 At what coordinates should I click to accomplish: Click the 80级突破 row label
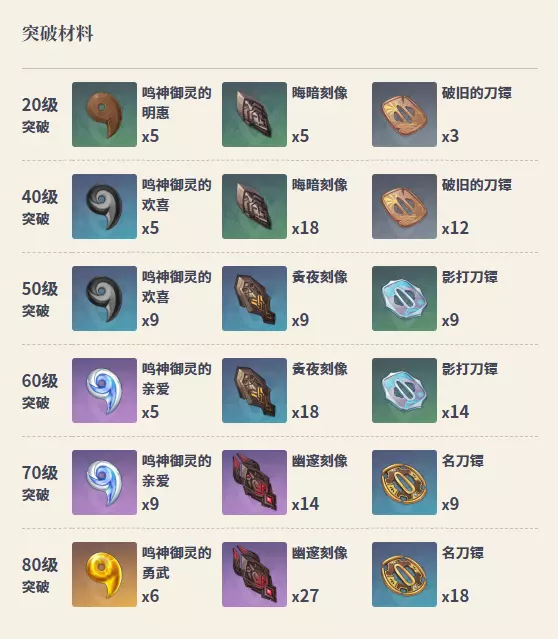point(40,575)
